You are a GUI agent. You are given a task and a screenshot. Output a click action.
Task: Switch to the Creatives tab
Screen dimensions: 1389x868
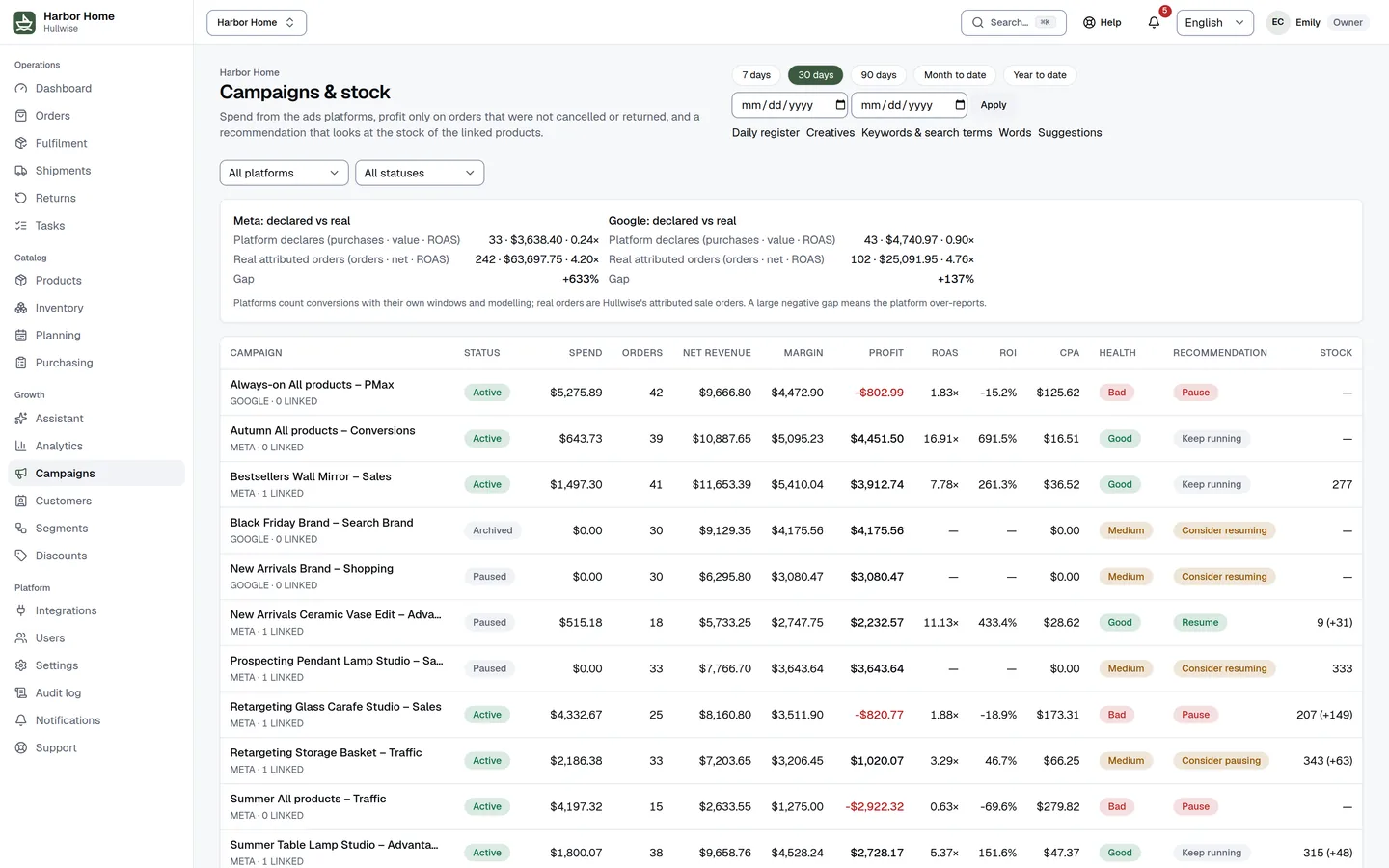tap(831, 133)
